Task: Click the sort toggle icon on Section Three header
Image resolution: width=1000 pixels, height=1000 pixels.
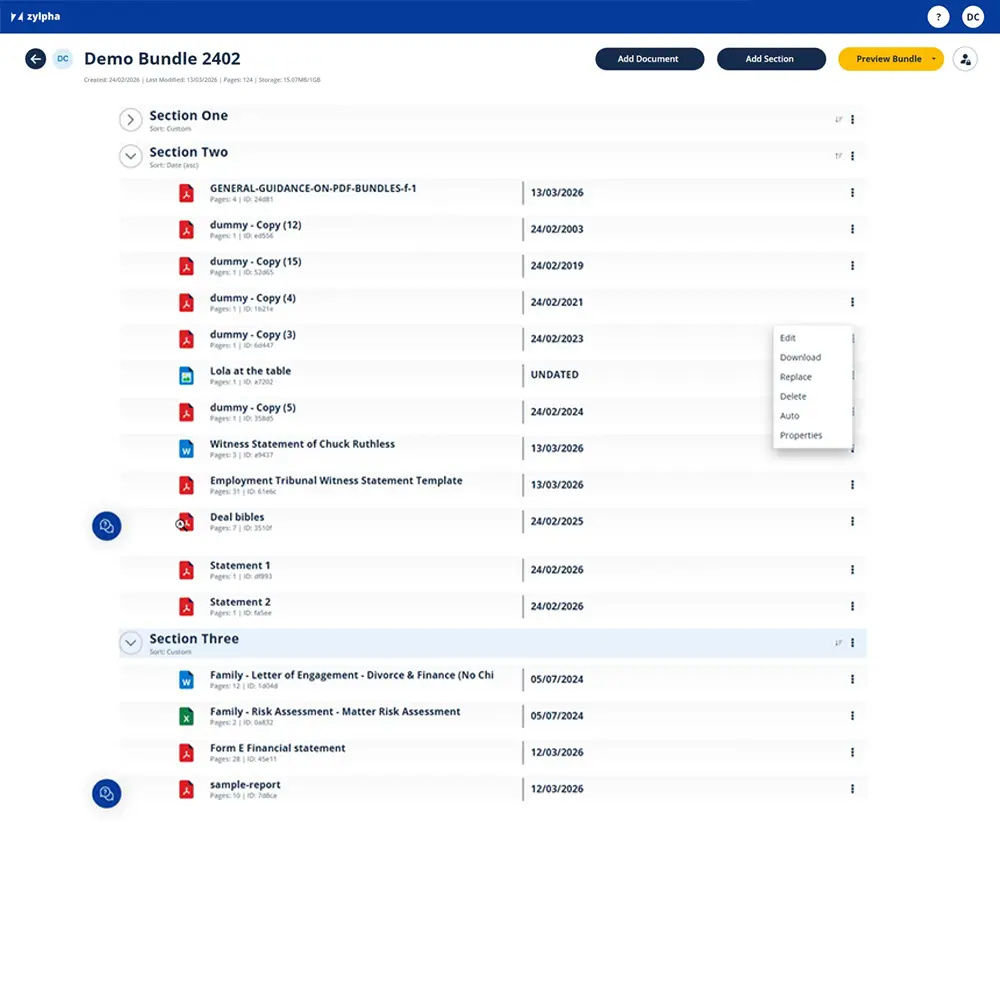Action: coord(838,642)
